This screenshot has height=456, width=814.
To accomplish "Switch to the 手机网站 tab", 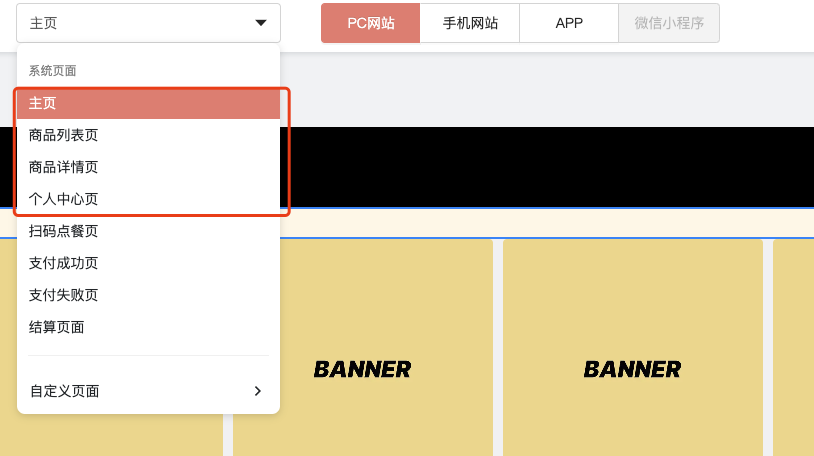I will pos(470,23).
